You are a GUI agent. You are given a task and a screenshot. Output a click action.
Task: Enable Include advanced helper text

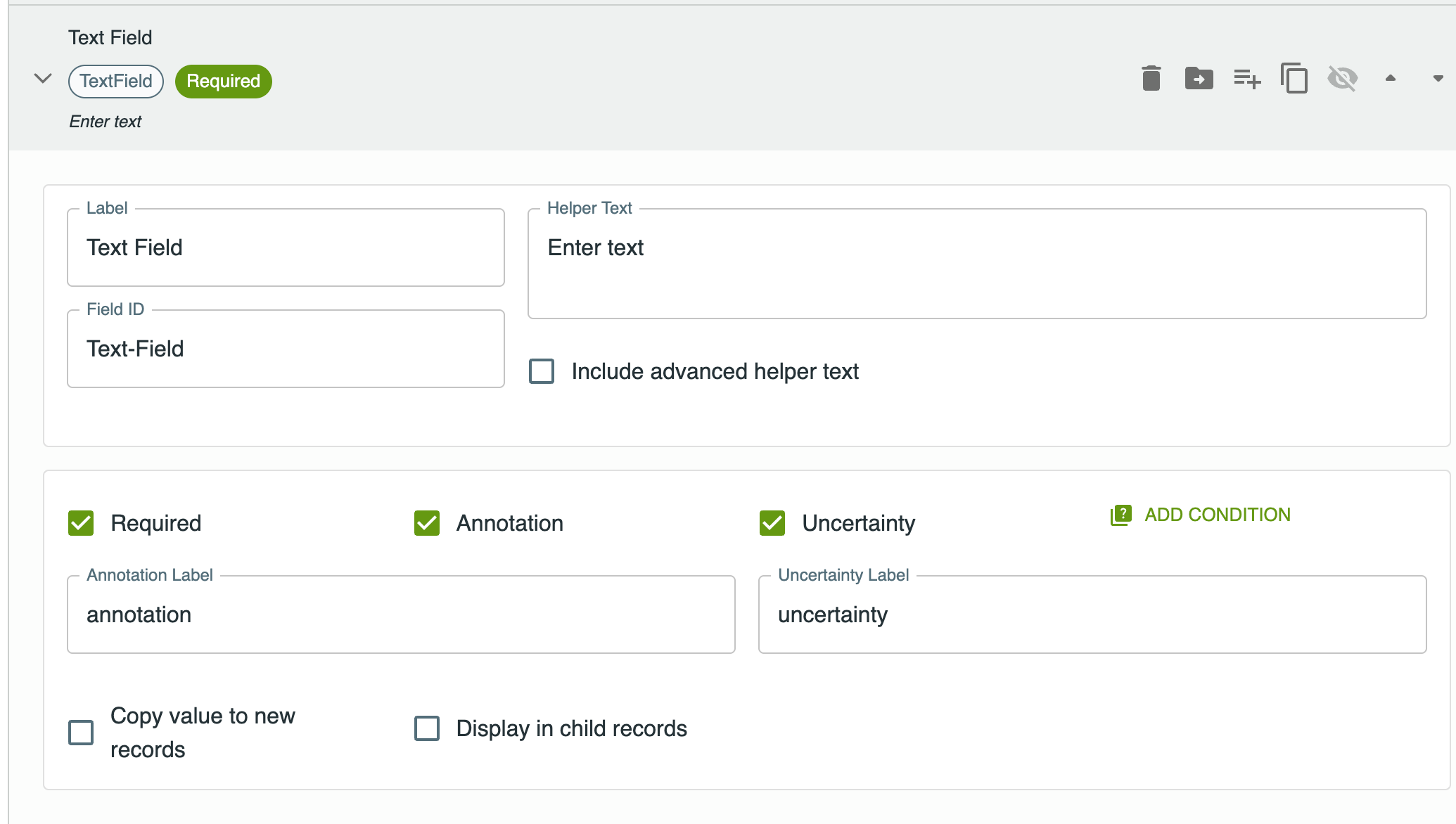tap(541, 371)
